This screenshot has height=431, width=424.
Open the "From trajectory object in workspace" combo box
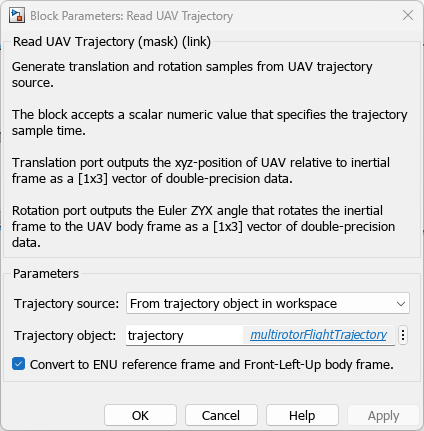(x=268, y=303)
